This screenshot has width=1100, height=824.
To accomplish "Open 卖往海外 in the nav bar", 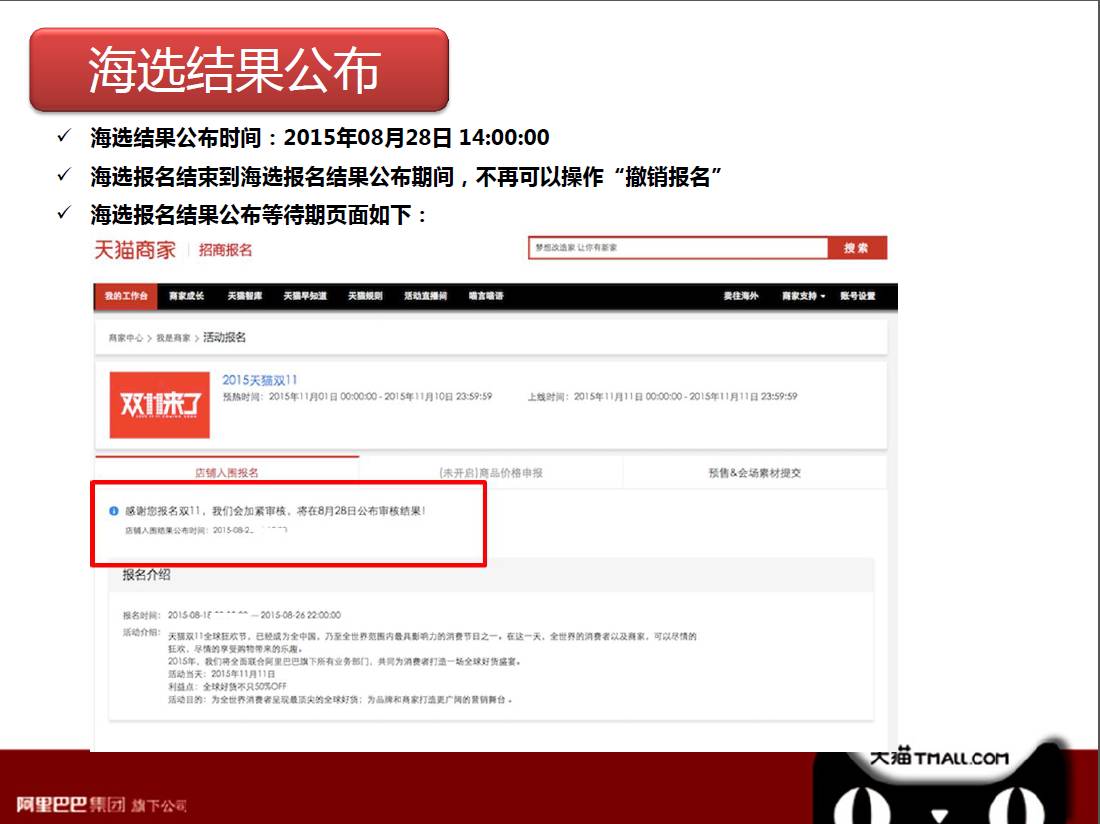I will click(742, 296).
